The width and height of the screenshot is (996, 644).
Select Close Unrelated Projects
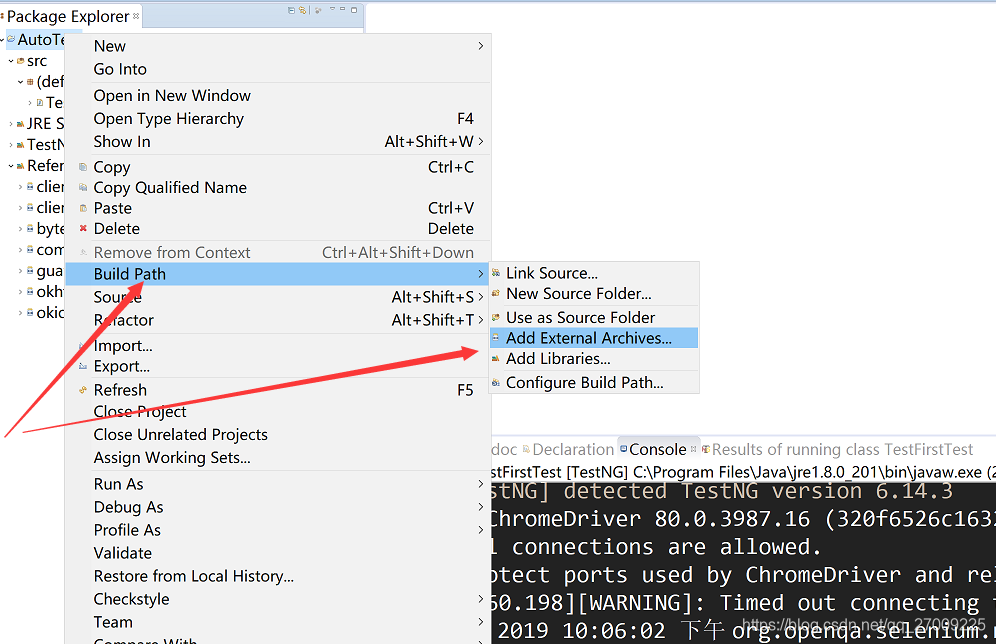point(278,434)
